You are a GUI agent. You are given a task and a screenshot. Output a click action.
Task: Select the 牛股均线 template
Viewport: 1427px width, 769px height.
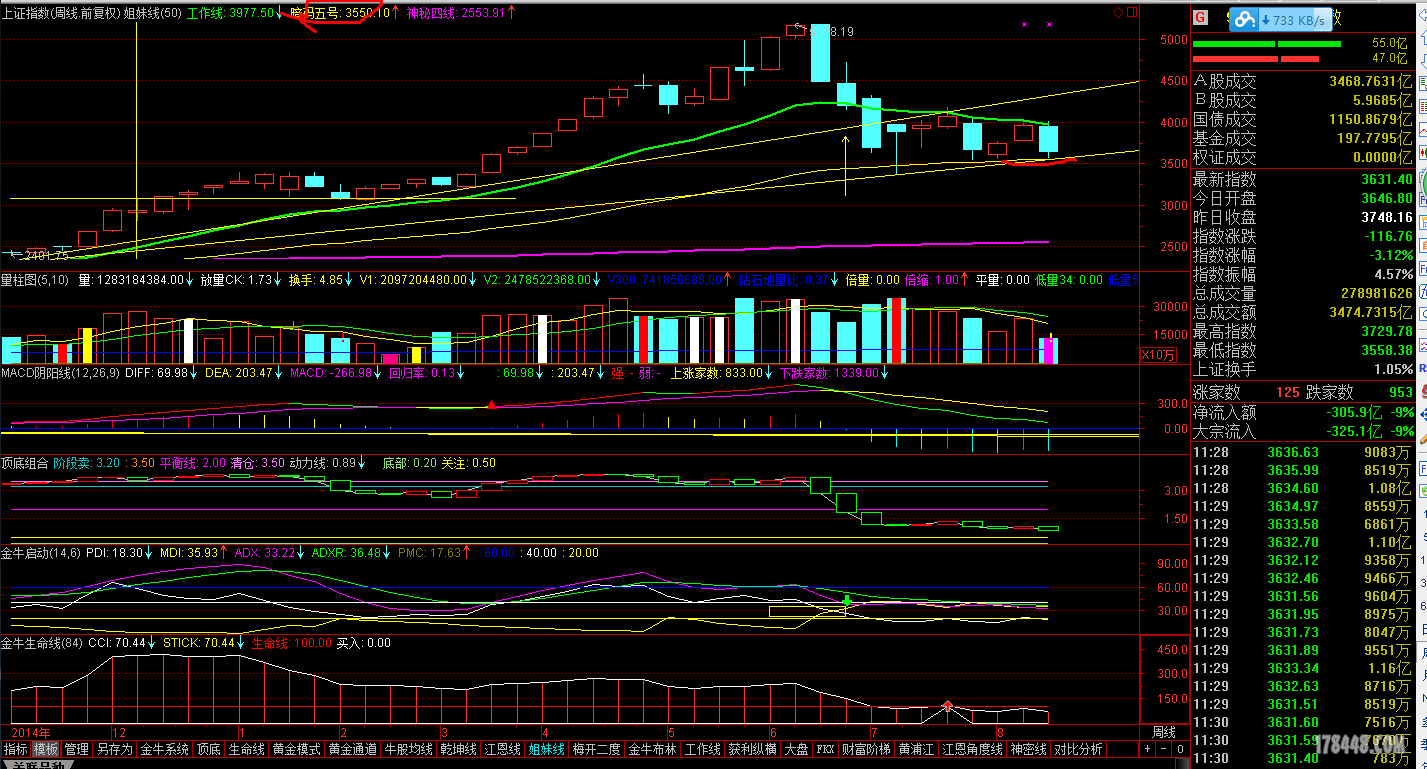tap(408, 748)
